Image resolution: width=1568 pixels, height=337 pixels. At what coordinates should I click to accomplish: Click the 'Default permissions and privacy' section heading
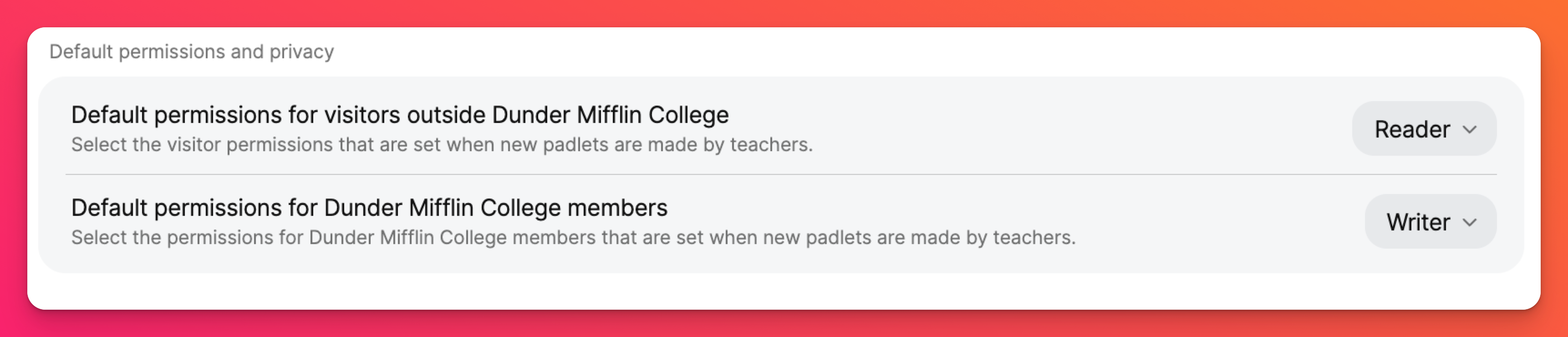(x=191, y=52)
